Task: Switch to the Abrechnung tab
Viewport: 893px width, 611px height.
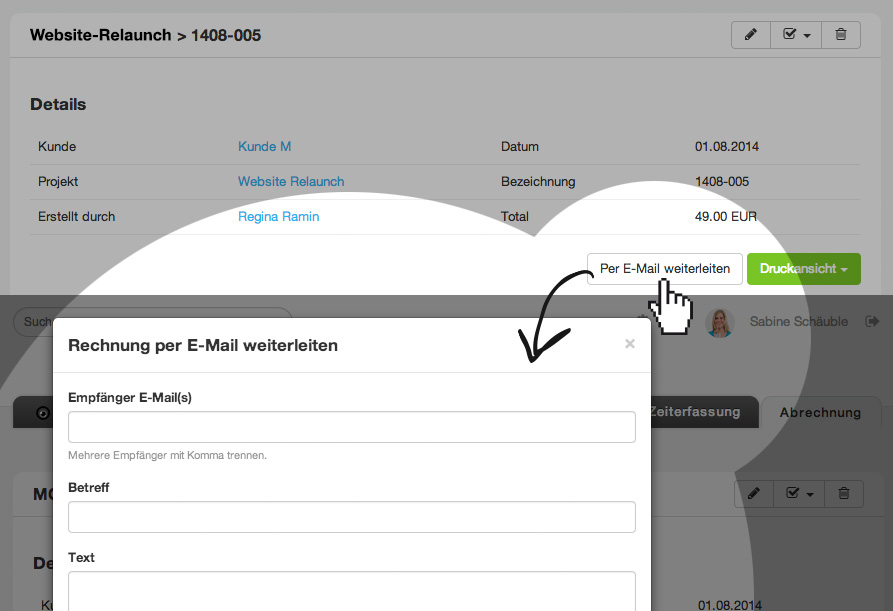Action: (820, 412)
